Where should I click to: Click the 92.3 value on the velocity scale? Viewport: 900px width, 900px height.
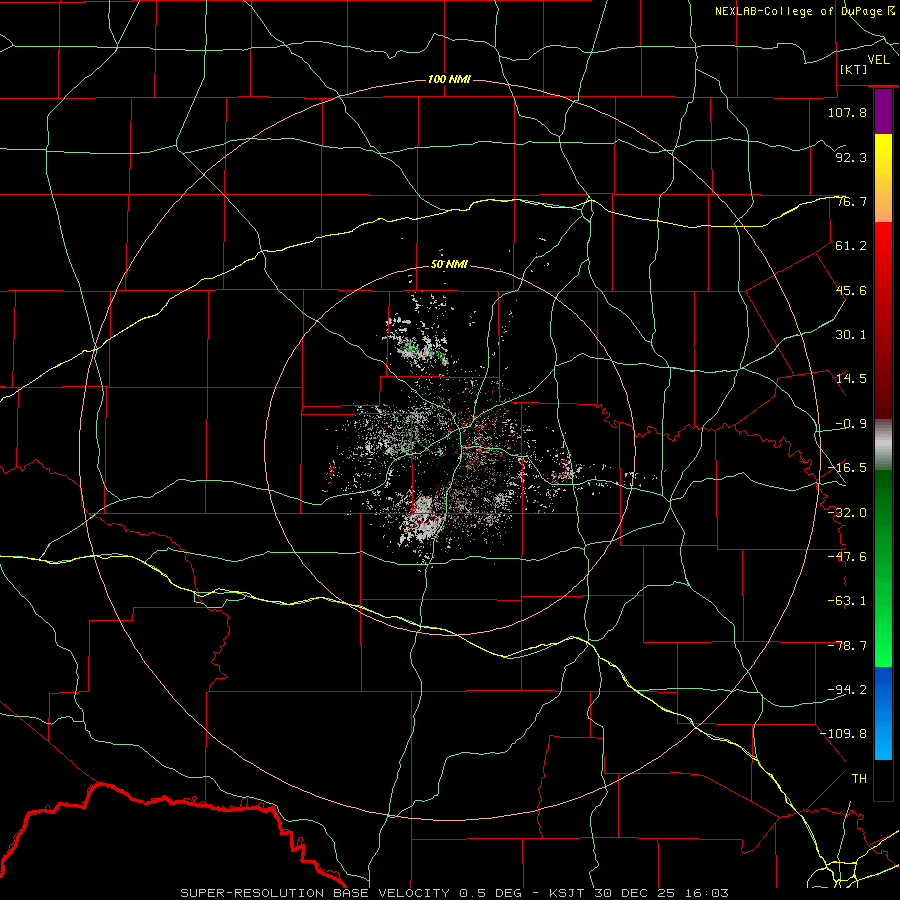[x=851, y=157]
